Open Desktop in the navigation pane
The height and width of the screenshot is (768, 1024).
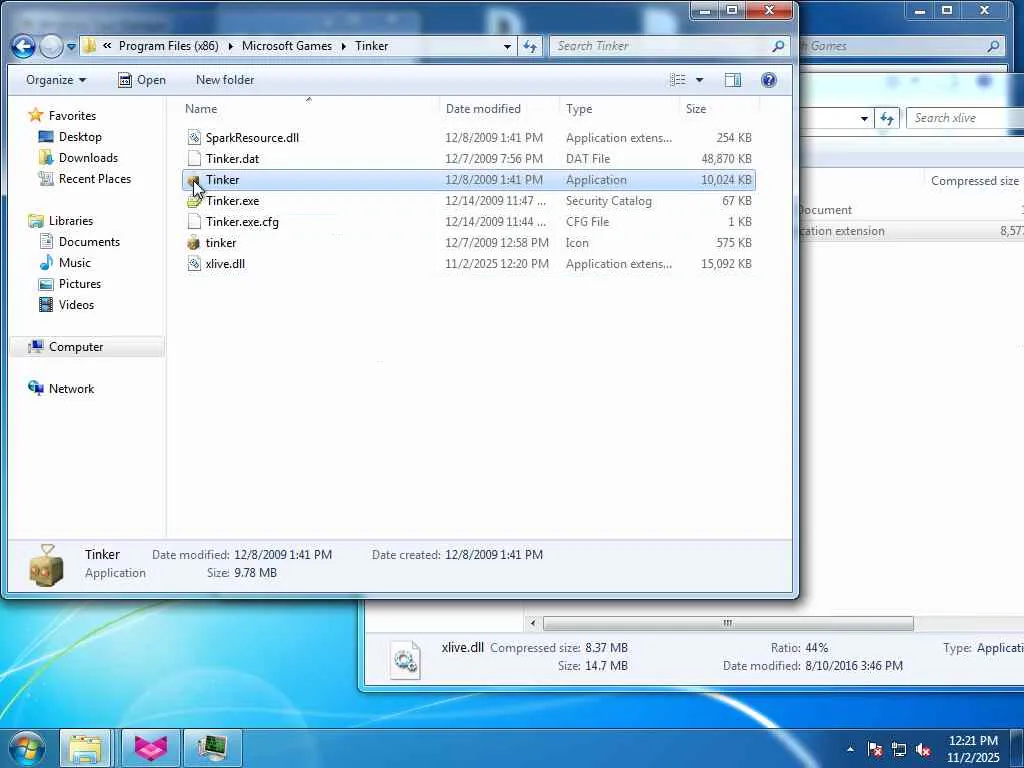[80, 136]
